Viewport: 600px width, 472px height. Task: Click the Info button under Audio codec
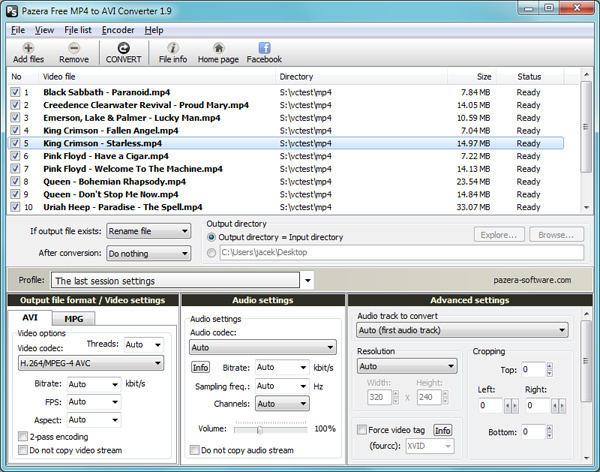click(200, 367)
